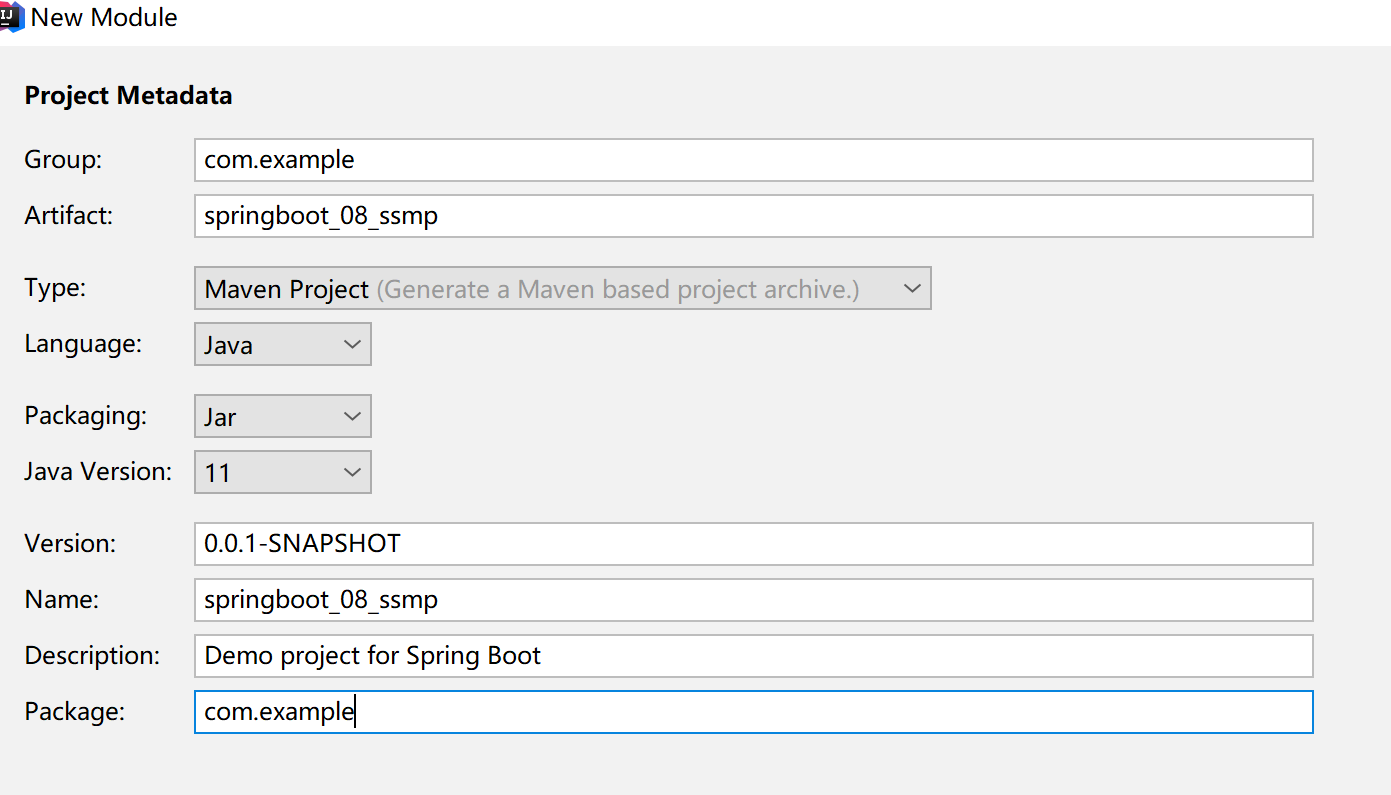Click the Type: label
This screenshot has width=1391, height=795.
click(55, 289)
